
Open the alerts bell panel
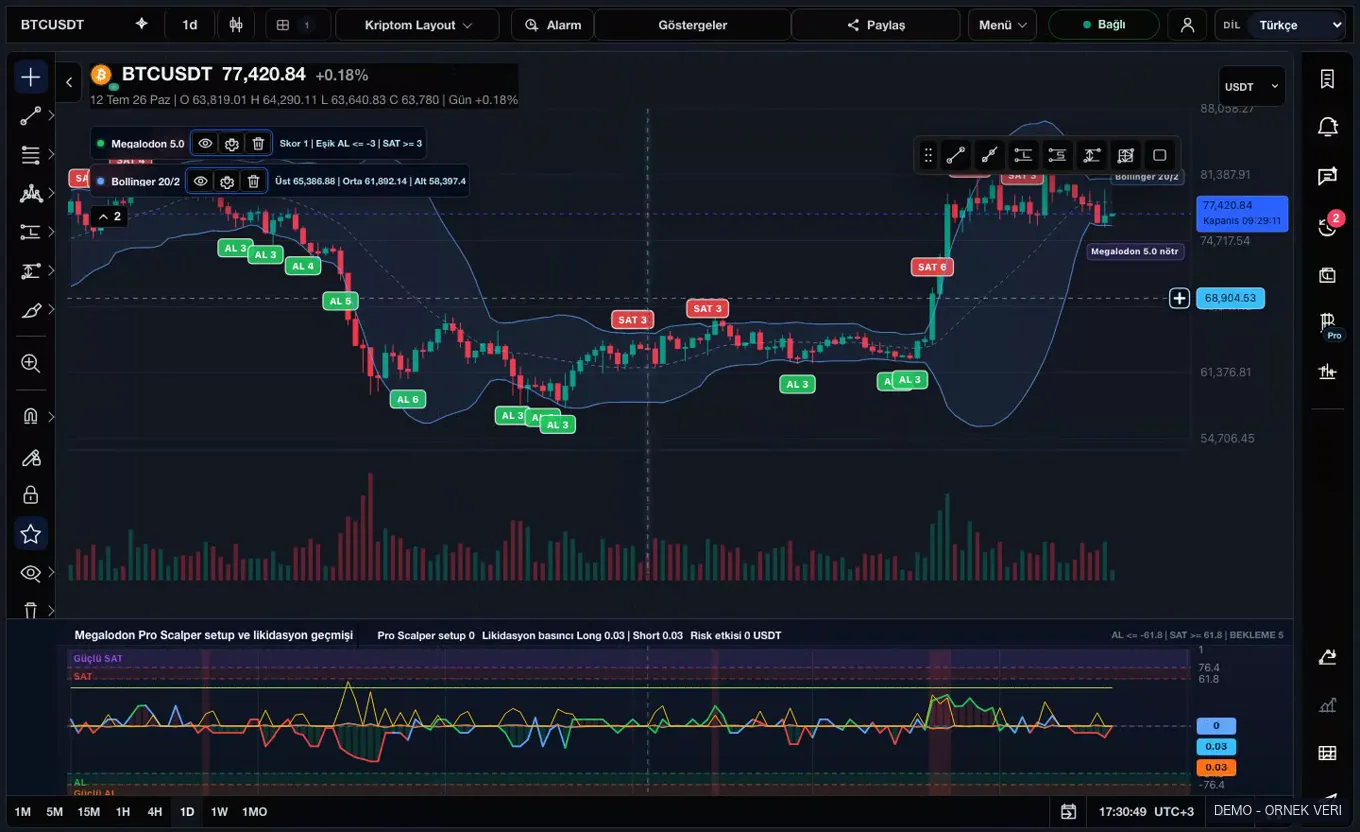coord(1328,128)
